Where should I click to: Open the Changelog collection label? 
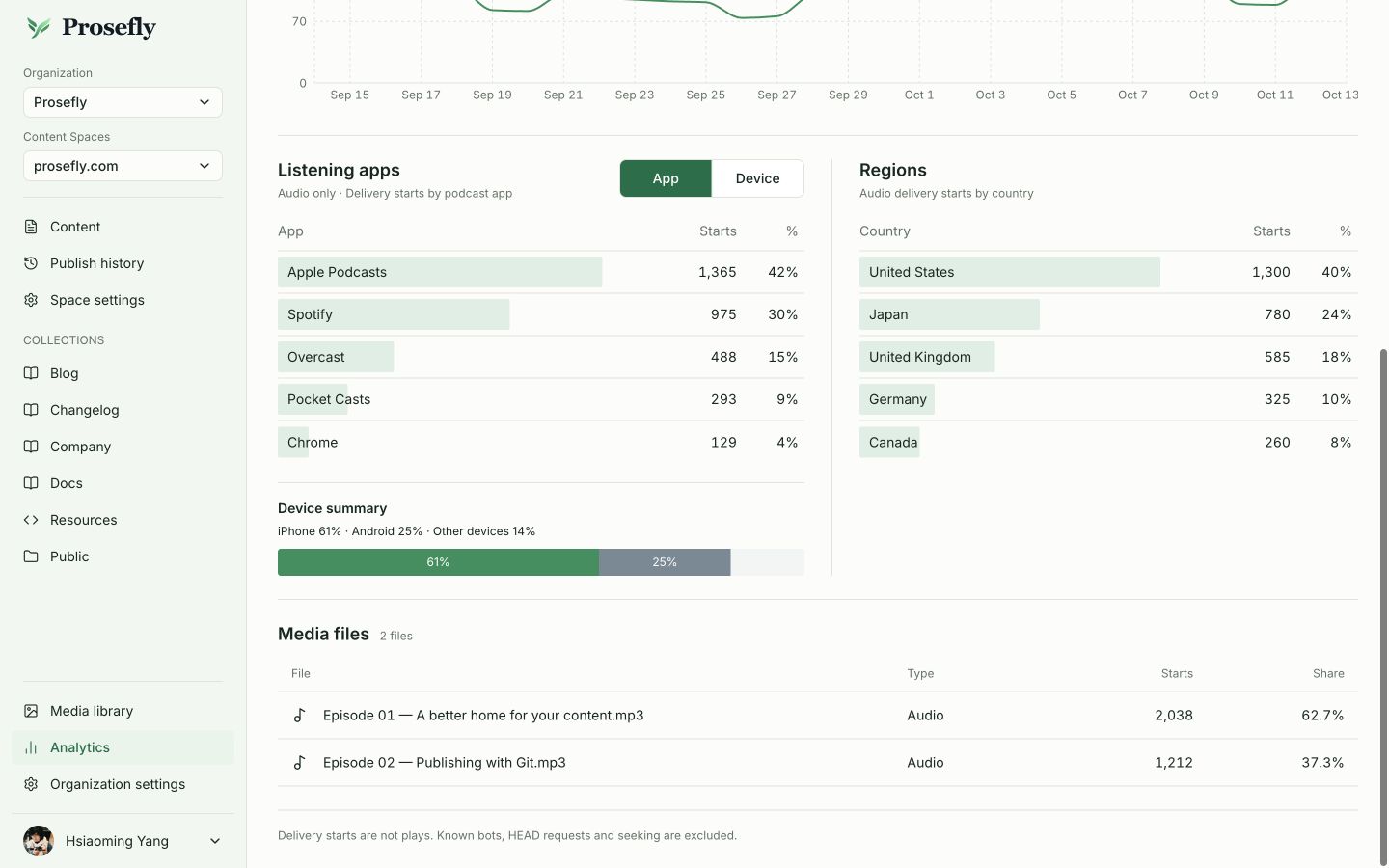85,410
